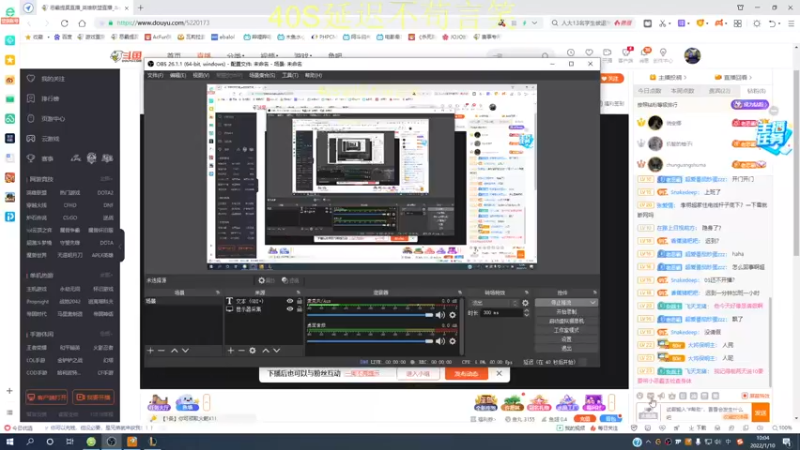Pop out the sources panel dock icon
Image resolution: width=800 pixels, height=450 pixels.
point(298,293)
